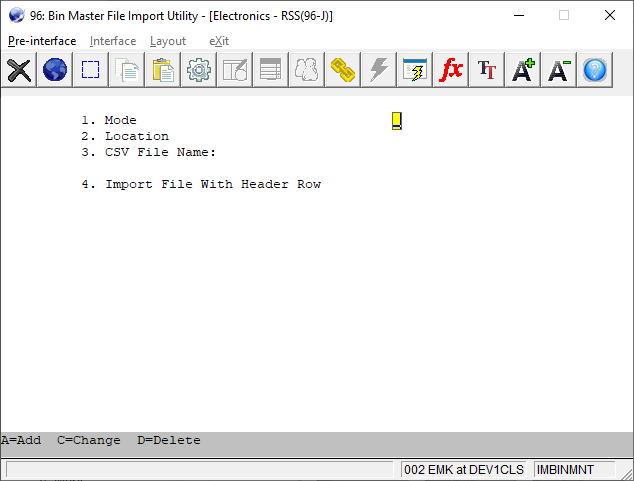This screenshot has width=634, height=481.
Task: Click the copy documents toolbar icon
Action: coord(127,70)
